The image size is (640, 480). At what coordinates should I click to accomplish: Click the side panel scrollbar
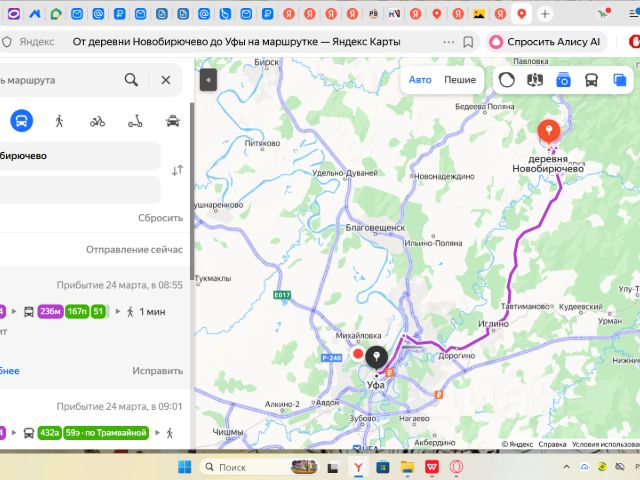click(x=192, y=190)
